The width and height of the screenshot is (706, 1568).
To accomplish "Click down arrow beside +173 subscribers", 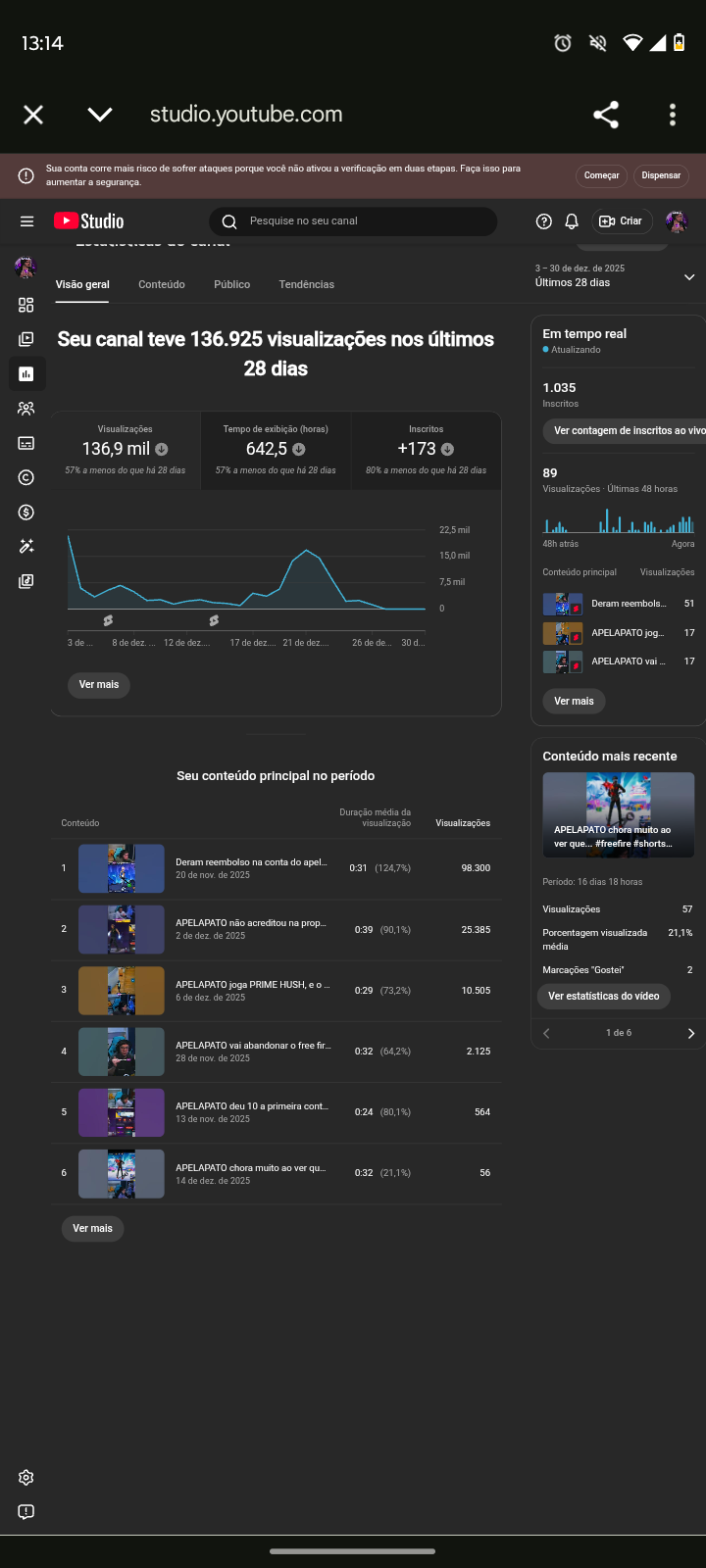I will [x=447, y=450].
